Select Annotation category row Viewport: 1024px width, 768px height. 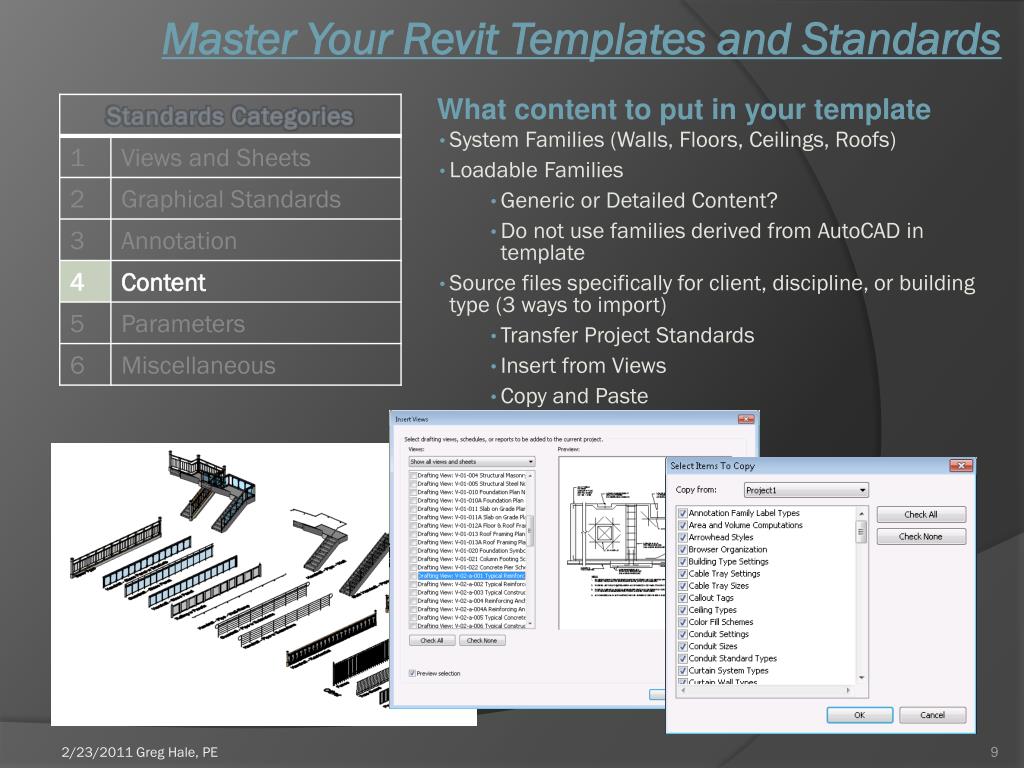coord(230,240)
